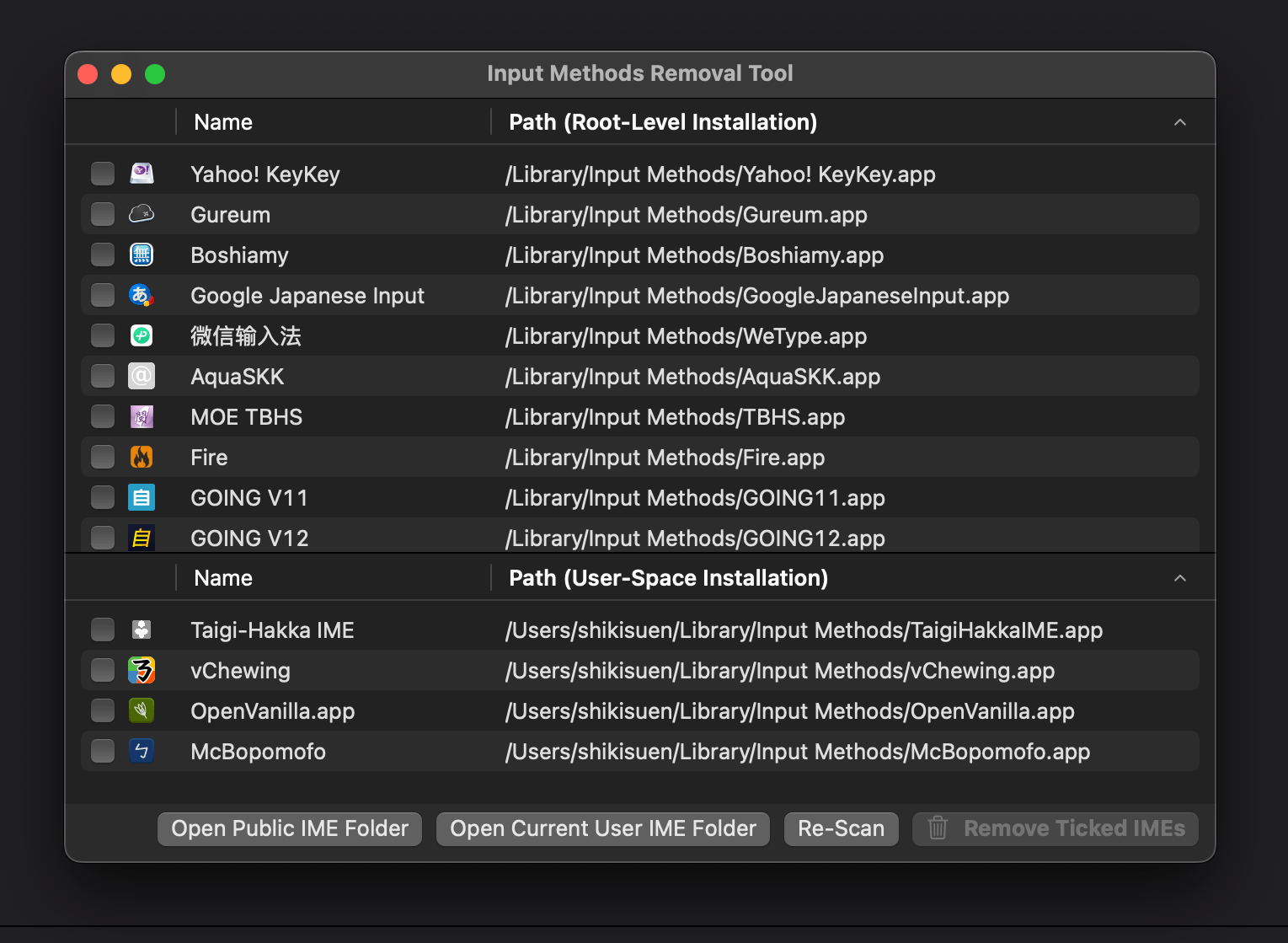Click path /Library/Input Methods/GoogleJapaneseInput.app

756,296
